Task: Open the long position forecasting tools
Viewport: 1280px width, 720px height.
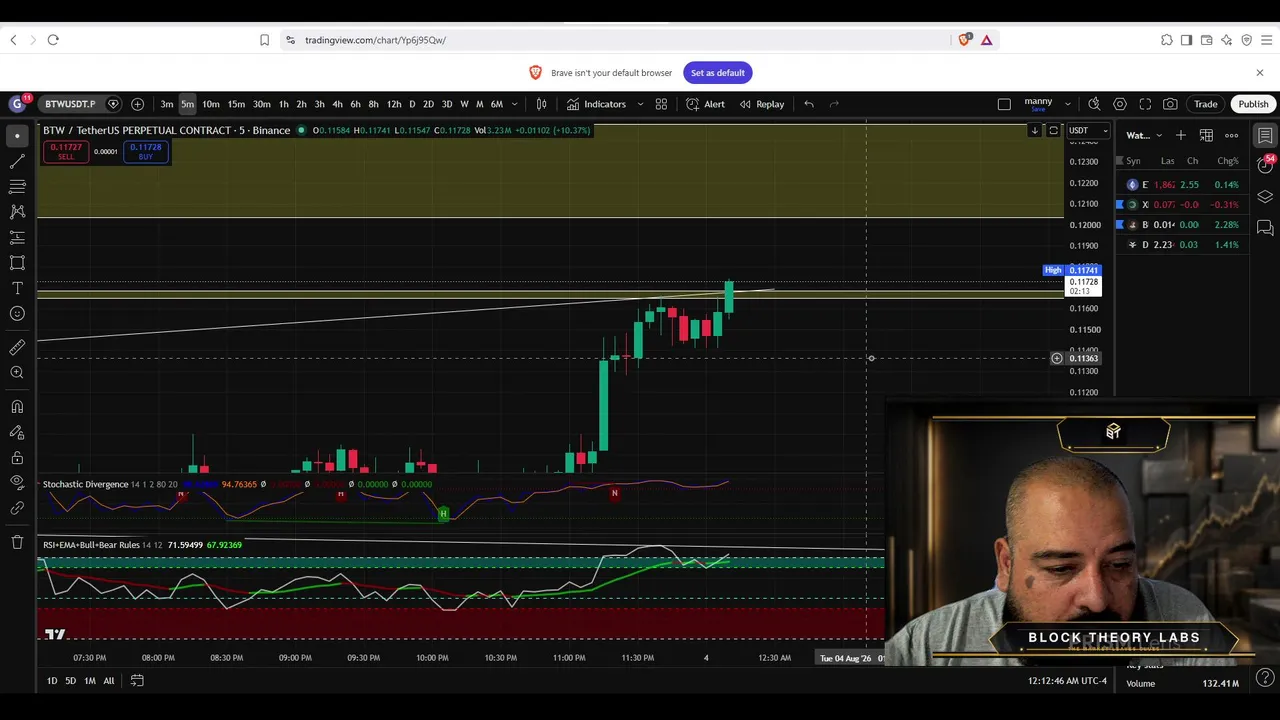Action: (x=17, y=238)
